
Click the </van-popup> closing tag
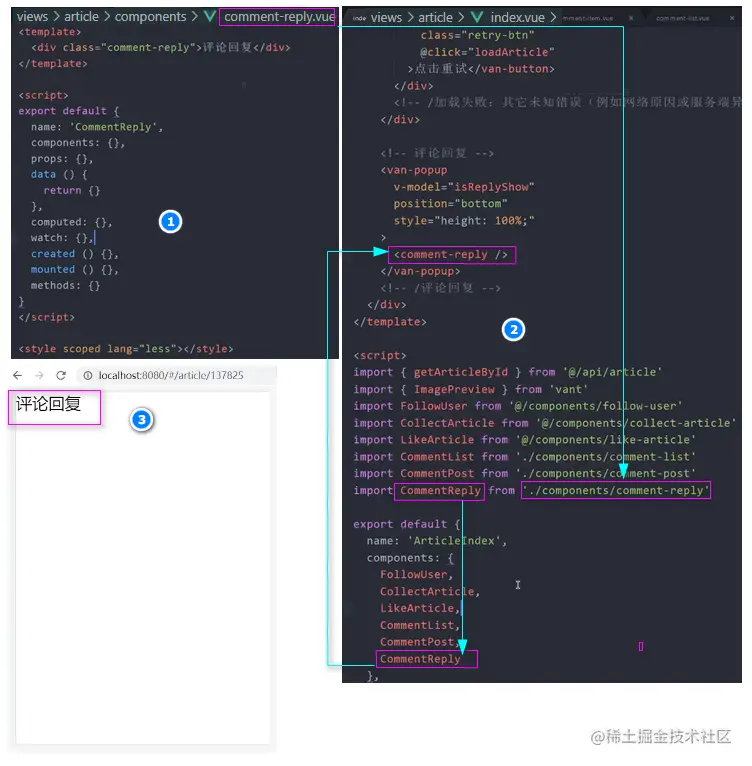point(420,271)
